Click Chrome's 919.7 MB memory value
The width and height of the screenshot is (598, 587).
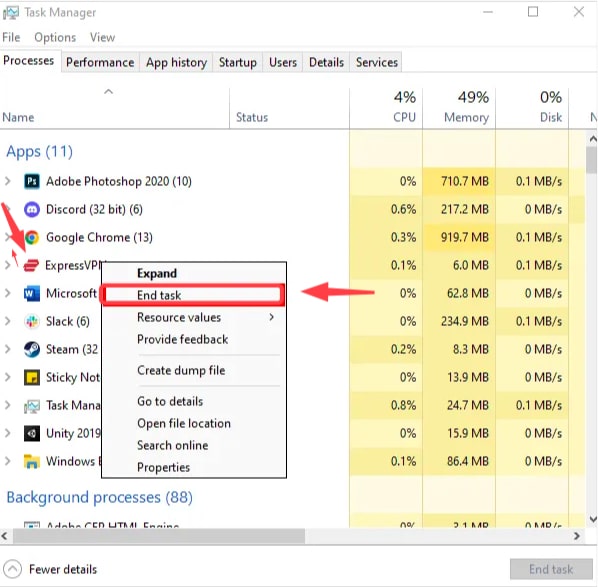465,238
